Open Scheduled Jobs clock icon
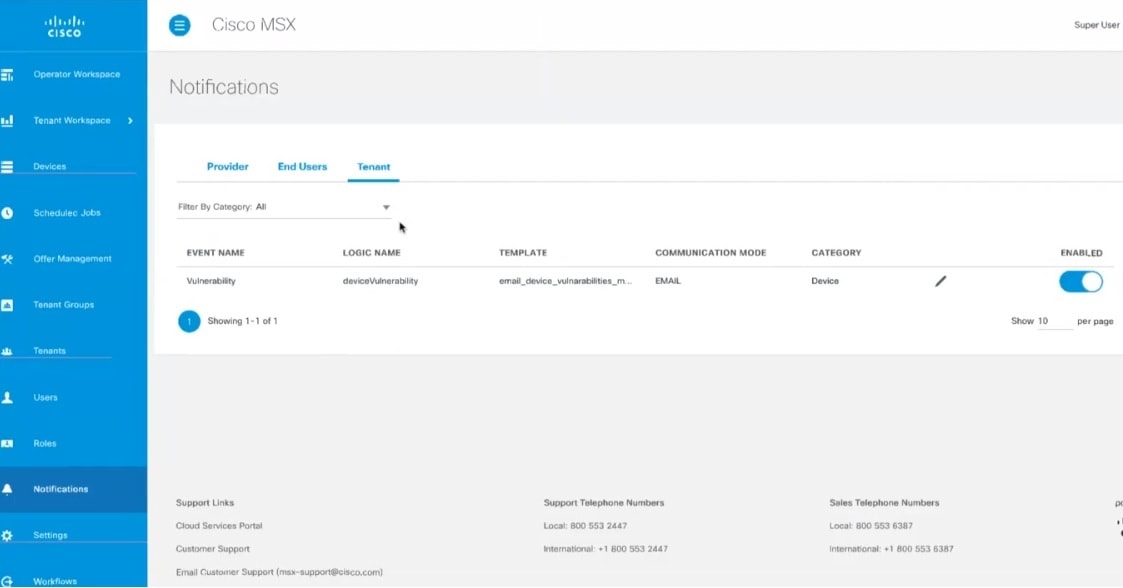The width and height of the screenshot is (1123, 588). click(7, 213)
